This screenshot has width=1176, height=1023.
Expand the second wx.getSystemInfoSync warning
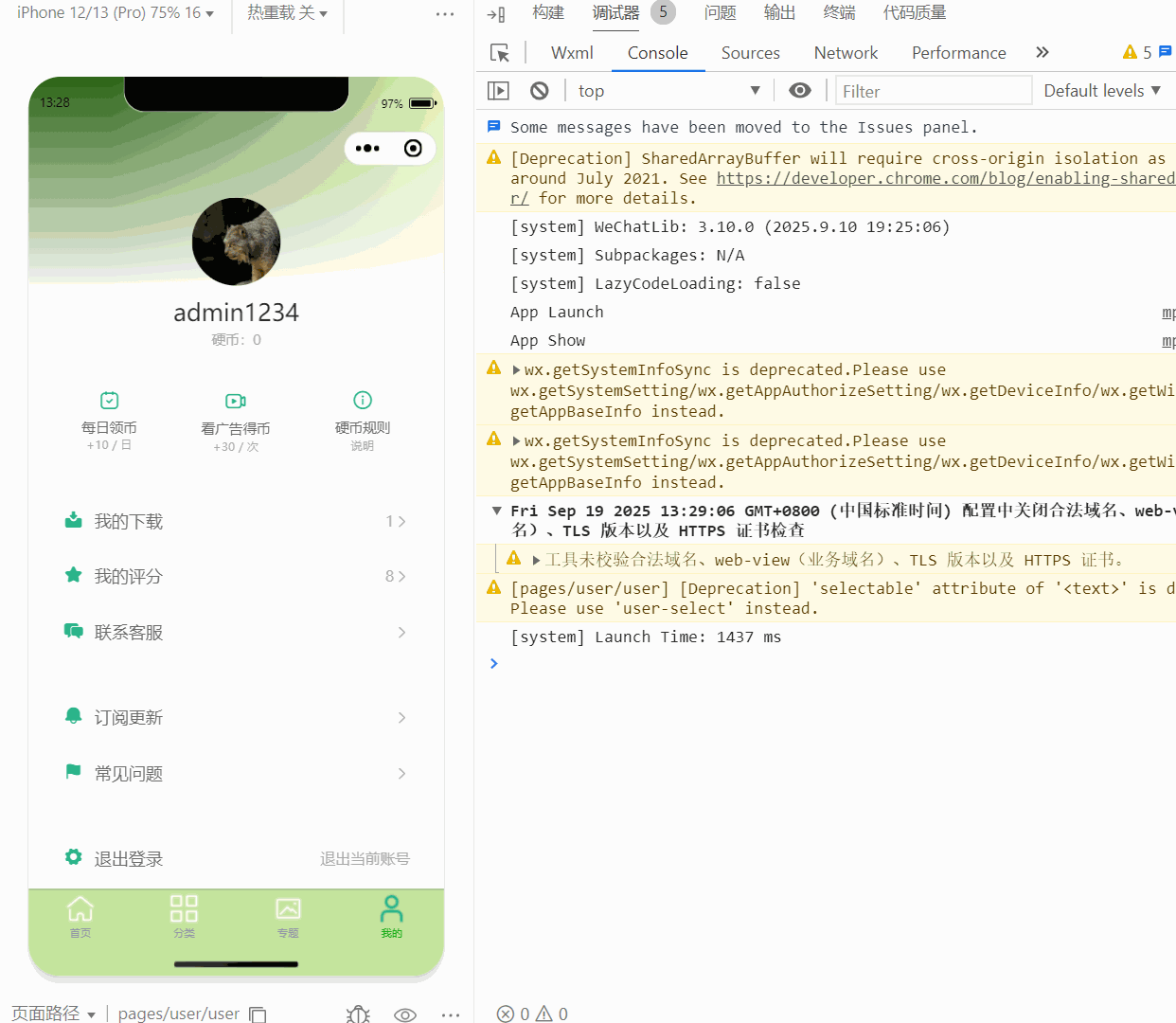[517, 441]
